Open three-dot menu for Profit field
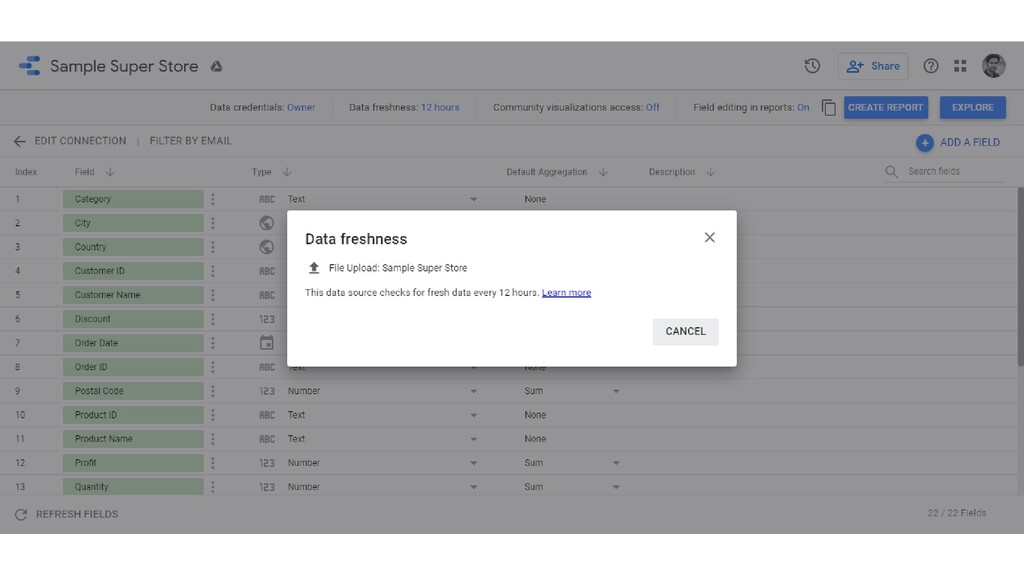Screen dimensions: 1024x576 pos(212,463)
